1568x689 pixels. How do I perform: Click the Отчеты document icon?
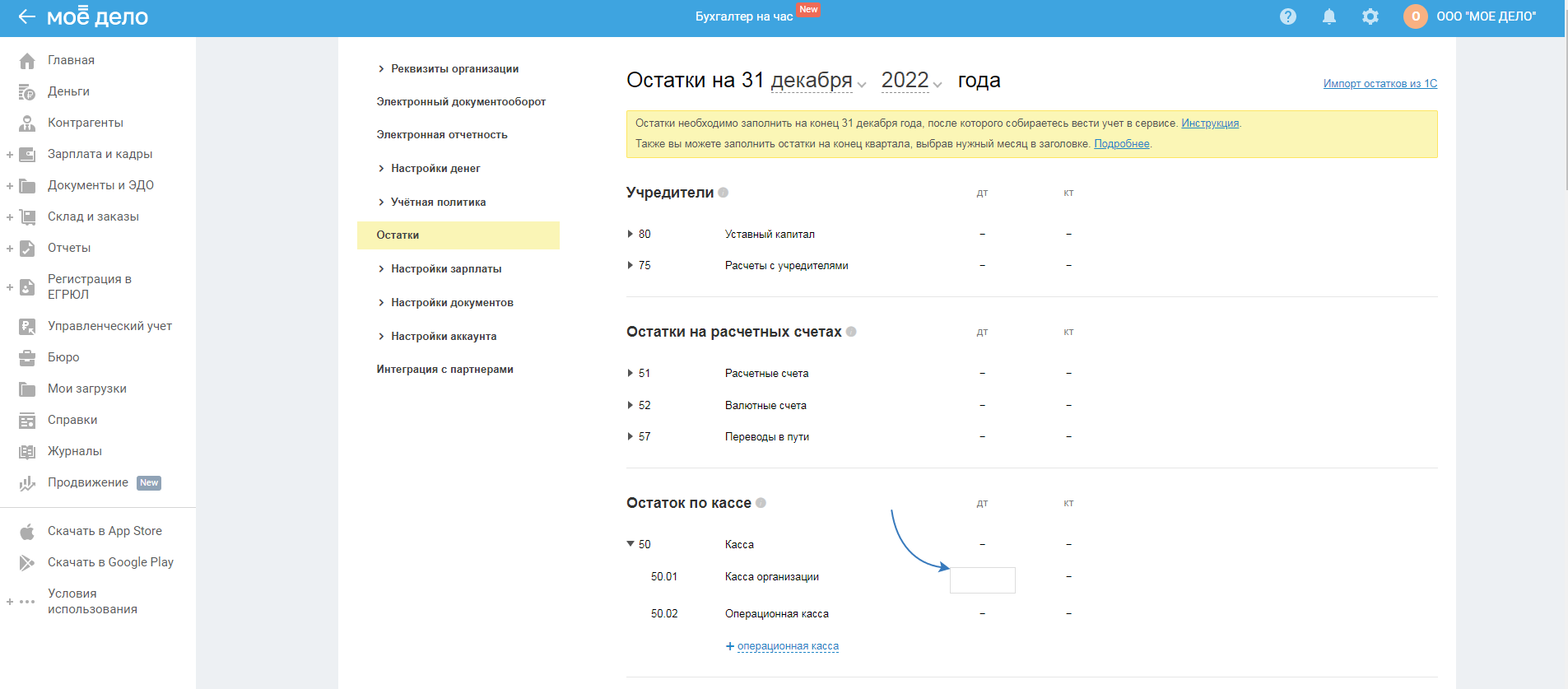pyautogui.click(x=27, y=249)
